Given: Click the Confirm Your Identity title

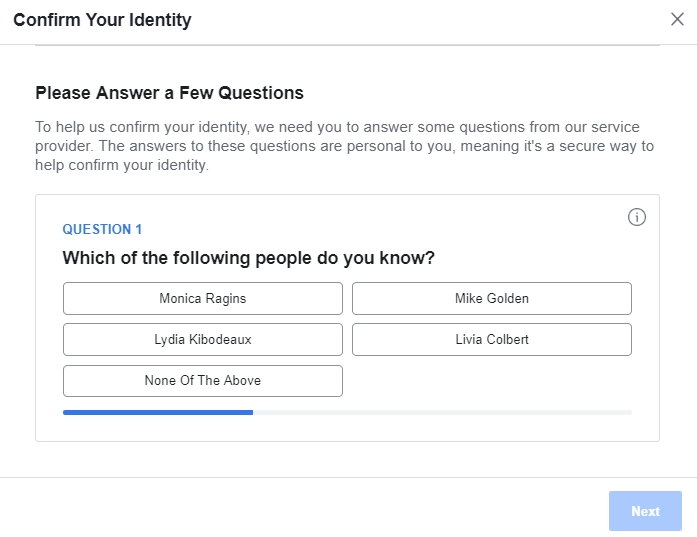Looking at the screenshot, I should pyautogui.click(x=102, y=20).
